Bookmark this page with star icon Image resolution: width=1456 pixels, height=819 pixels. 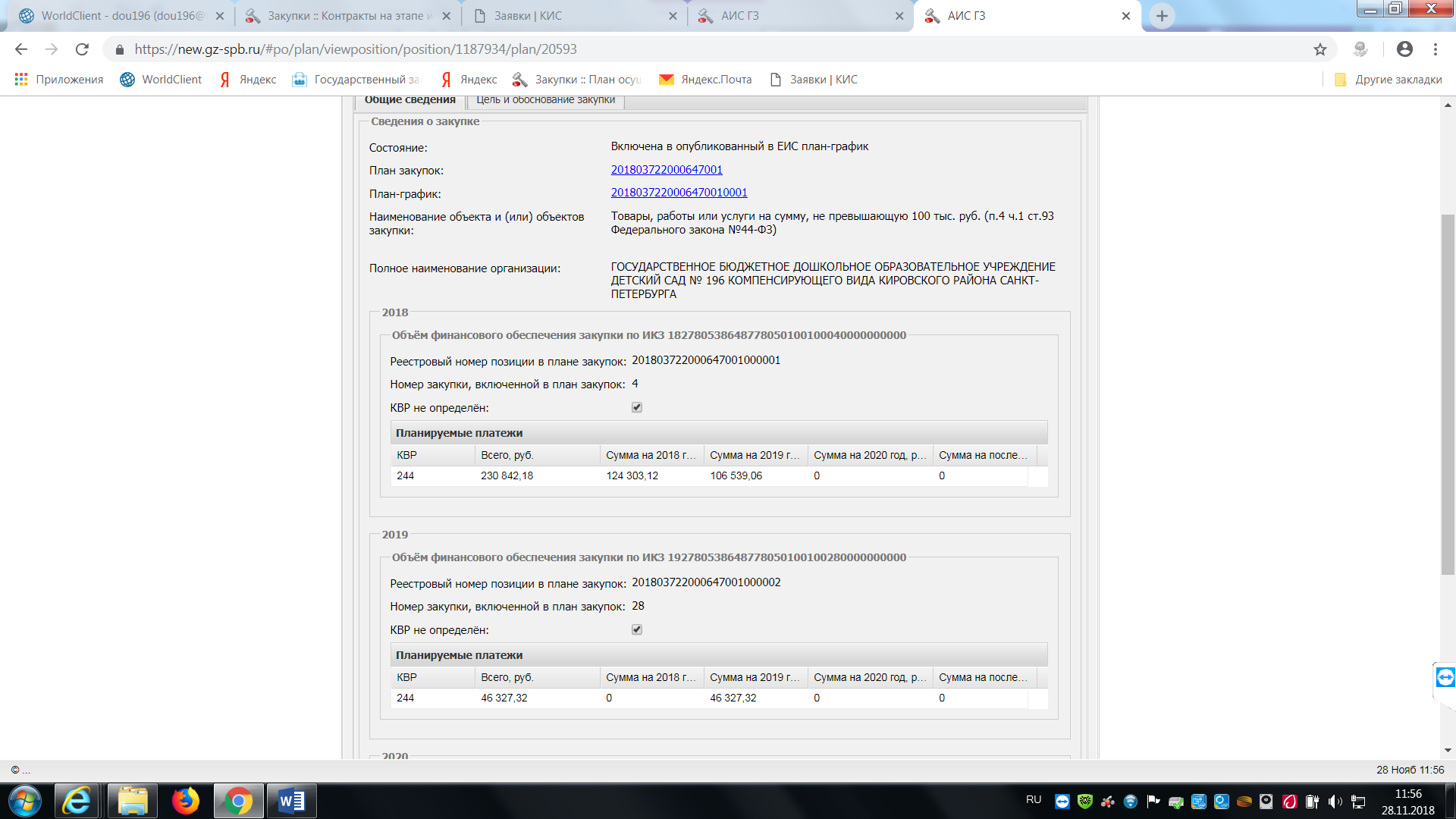(1320, 49)
